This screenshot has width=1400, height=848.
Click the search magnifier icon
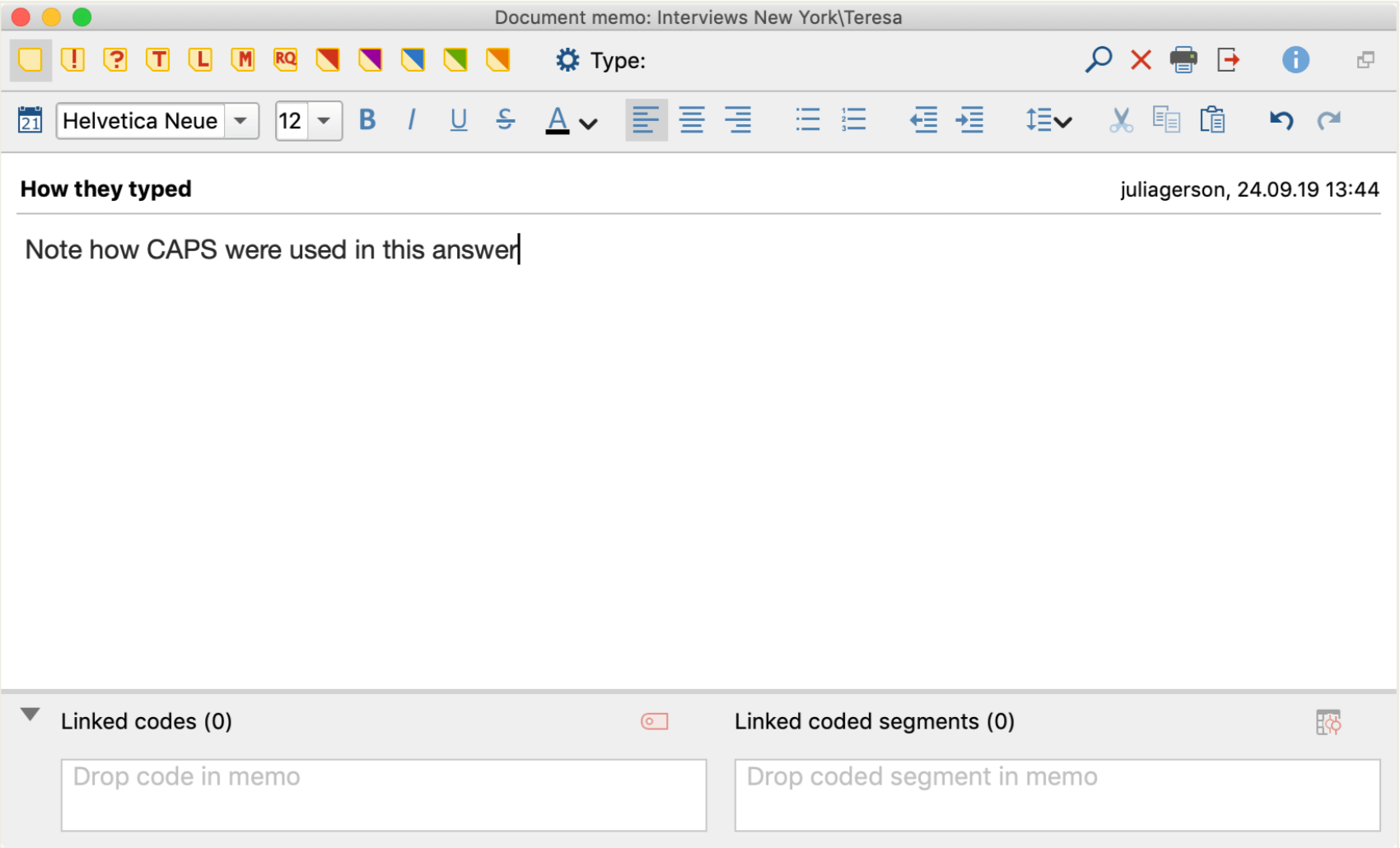pyautogui.click(x=1098, y=59)
